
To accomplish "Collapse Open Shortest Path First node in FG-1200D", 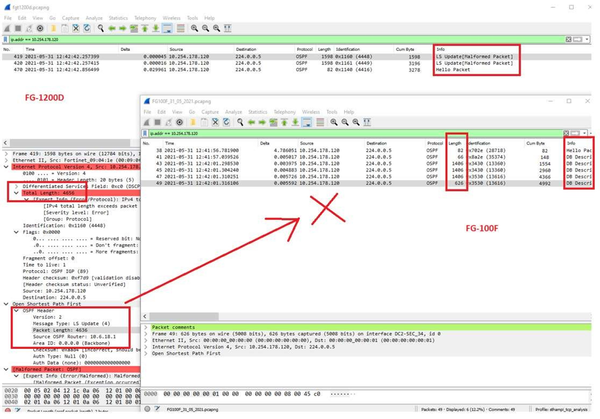I will [x=6, y=304].
